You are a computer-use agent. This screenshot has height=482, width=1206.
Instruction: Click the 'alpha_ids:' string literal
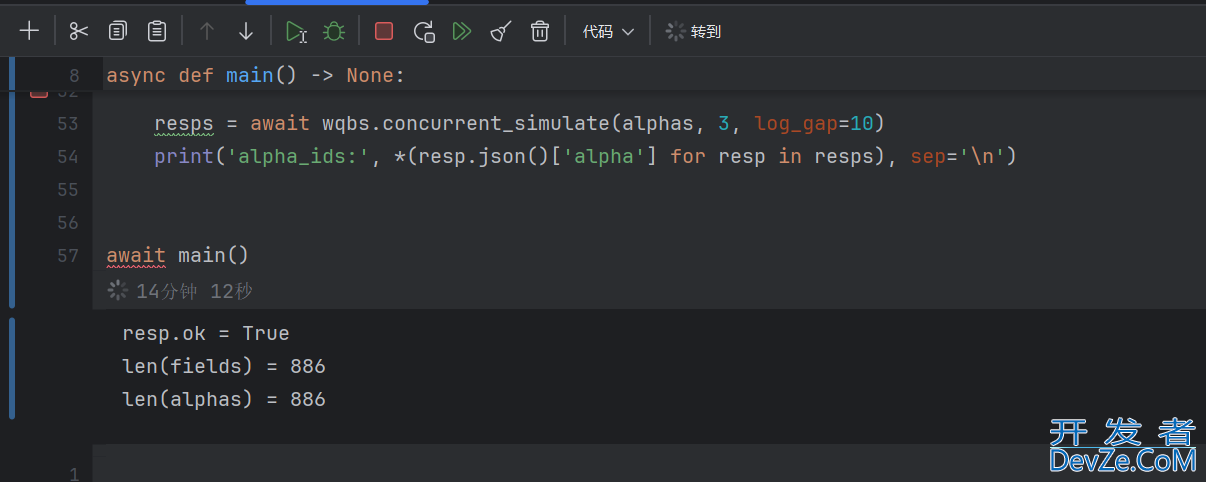click(x=298, y=157)
